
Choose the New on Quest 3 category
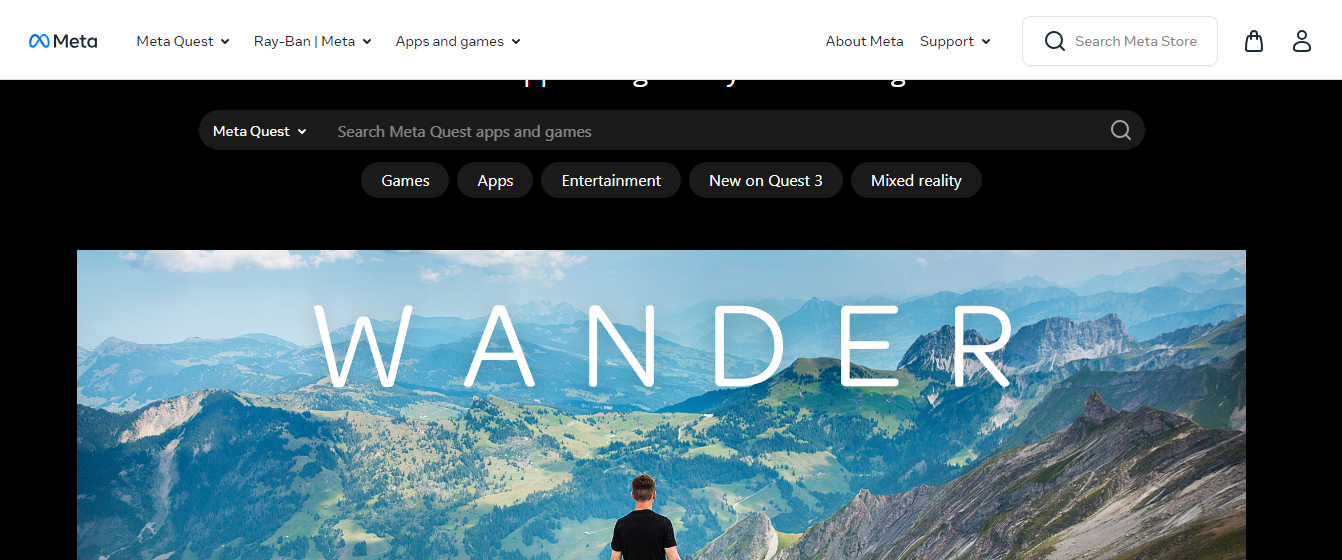766,180
